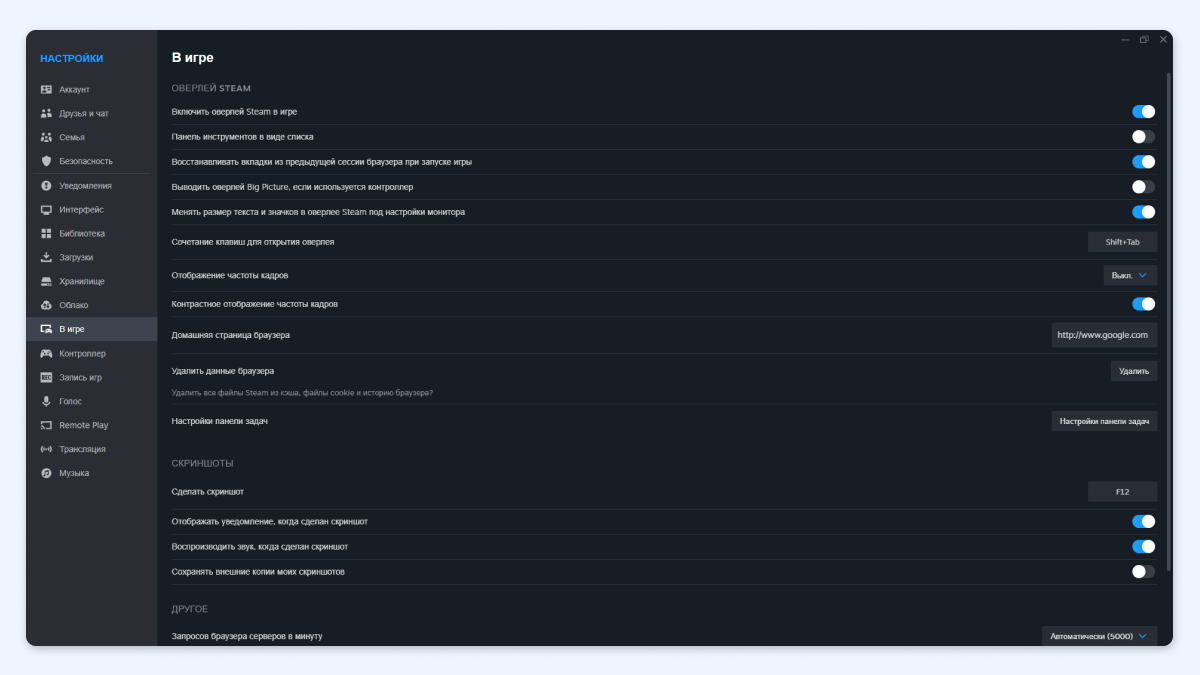Click the Облако cloud icon
Image resolution: width=1200 pixels, height=675 pixels.
tap(46, 306)
